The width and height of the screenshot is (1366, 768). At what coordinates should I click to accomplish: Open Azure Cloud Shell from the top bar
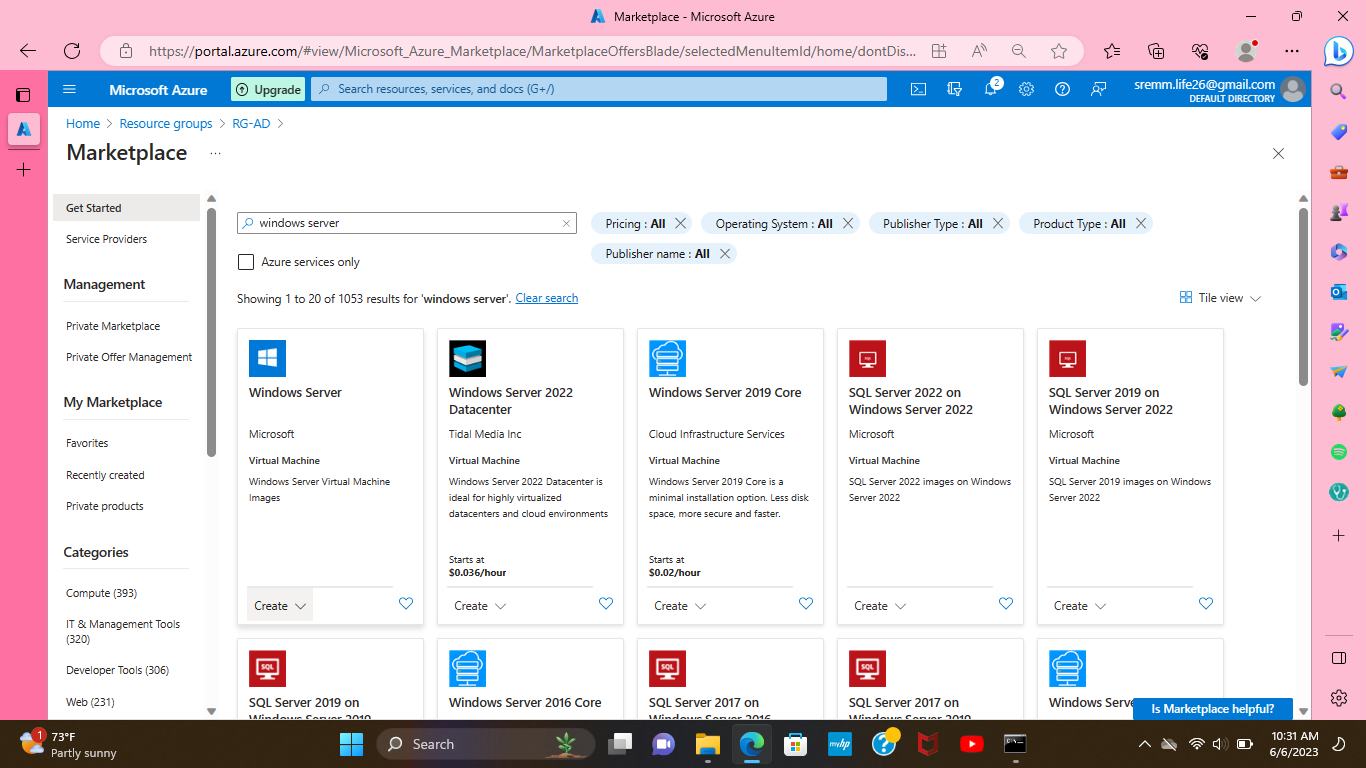point(918,89)
